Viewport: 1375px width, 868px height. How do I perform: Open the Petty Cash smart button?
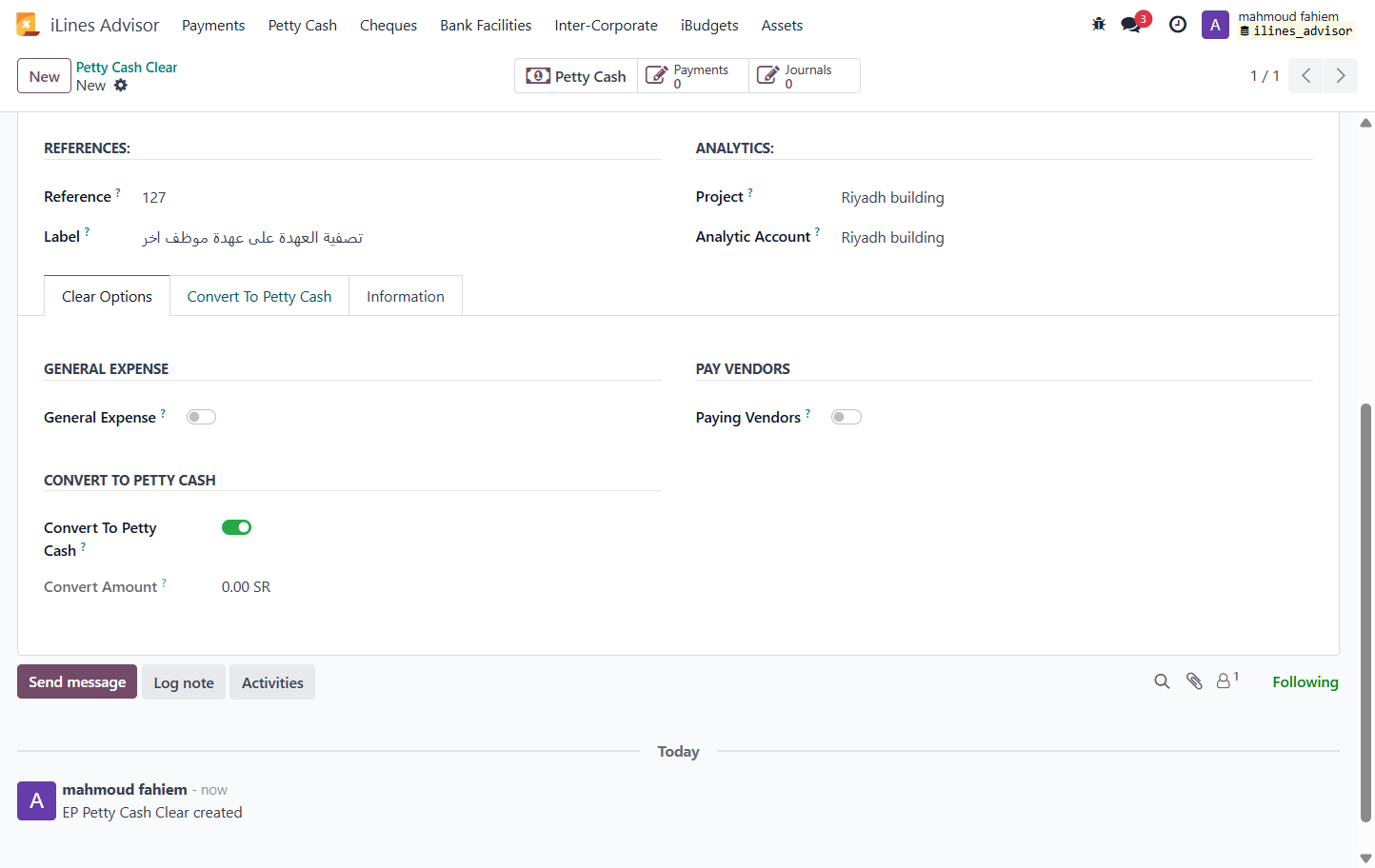(576, 76)
